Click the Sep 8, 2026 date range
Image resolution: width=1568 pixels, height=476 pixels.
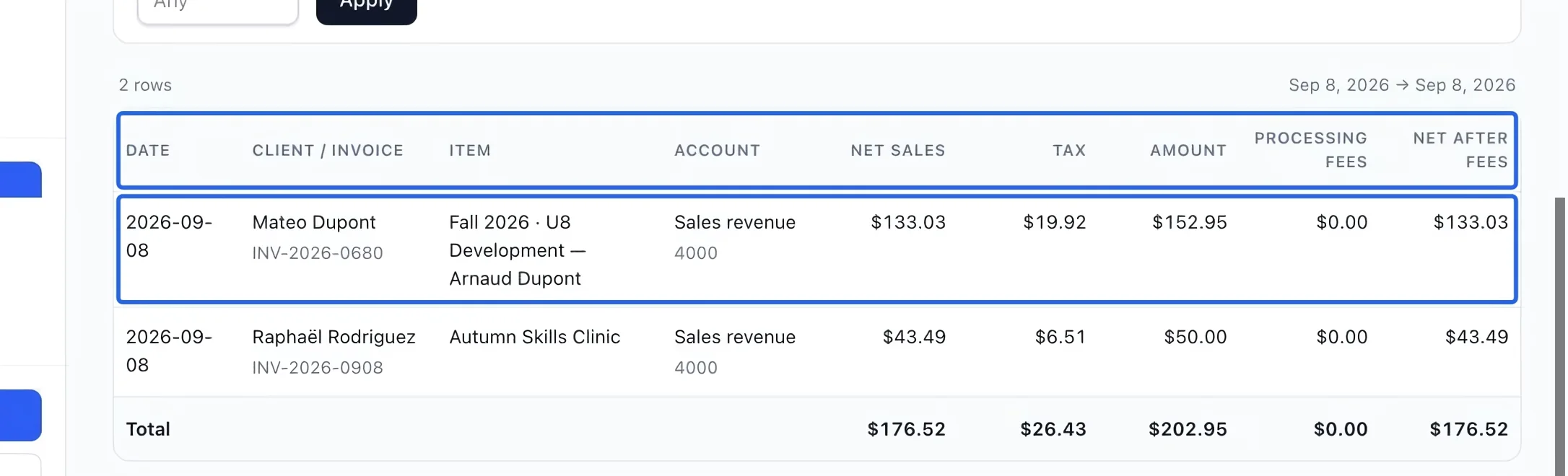[1402, 85]
